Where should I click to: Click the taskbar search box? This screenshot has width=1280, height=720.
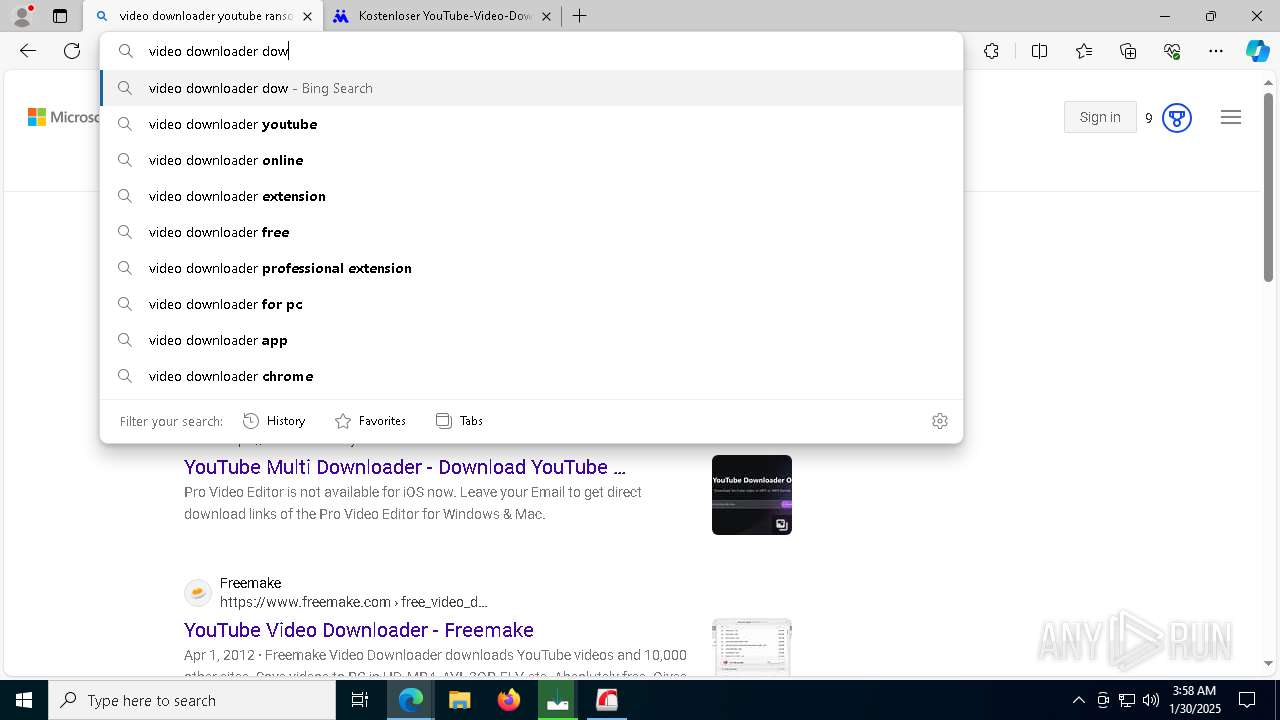click(192, 700)
